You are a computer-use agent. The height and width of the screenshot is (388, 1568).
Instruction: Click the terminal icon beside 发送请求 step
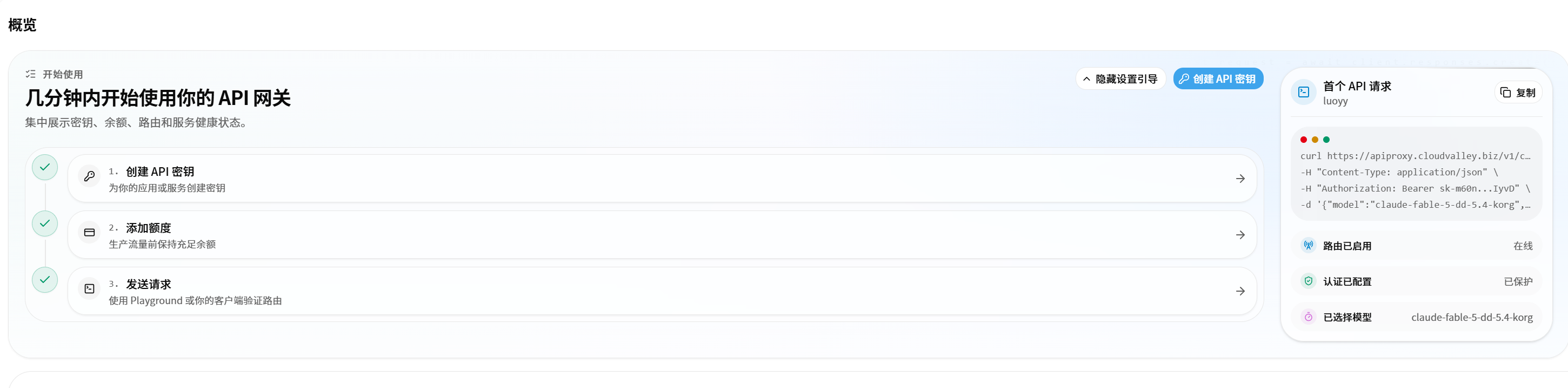pyautogui.click(x=90, y=289)
